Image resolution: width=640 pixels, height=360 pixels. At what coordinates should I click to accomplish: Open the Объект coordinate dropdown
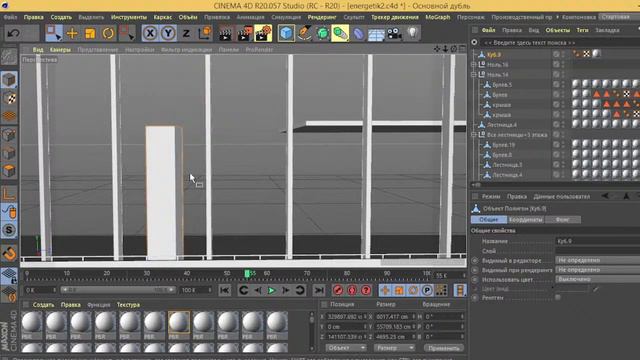click(x=346, y=348)
